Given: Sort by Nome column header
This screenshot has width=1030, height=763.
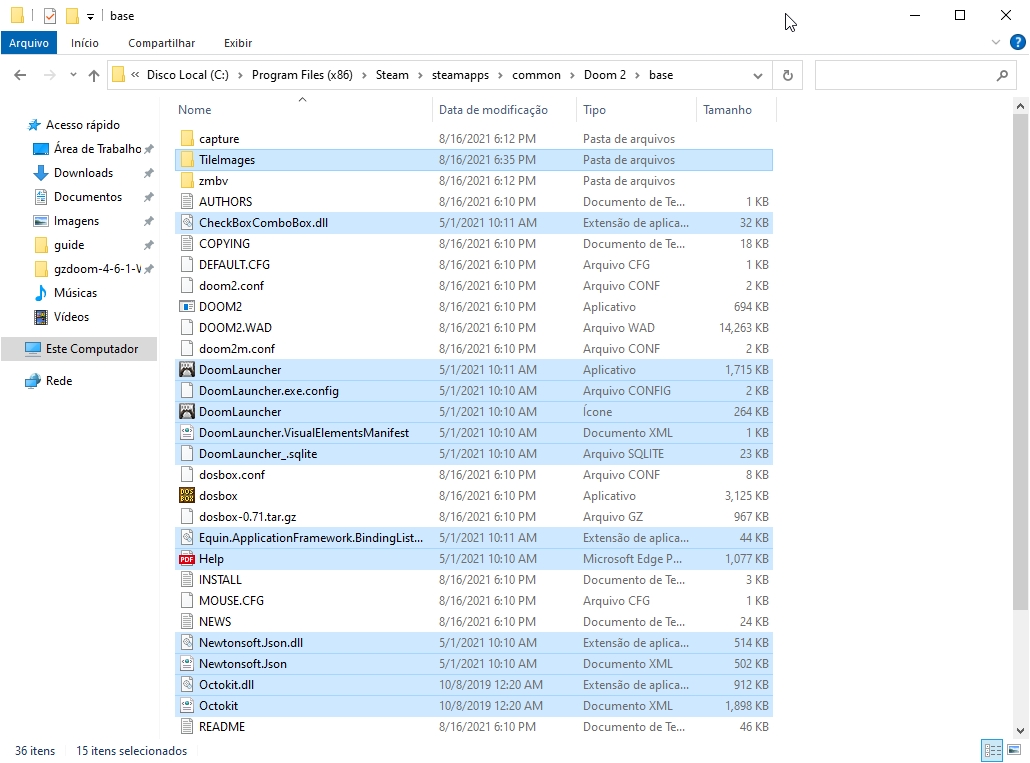Looking at the screenshot, I should click(194, 110).
